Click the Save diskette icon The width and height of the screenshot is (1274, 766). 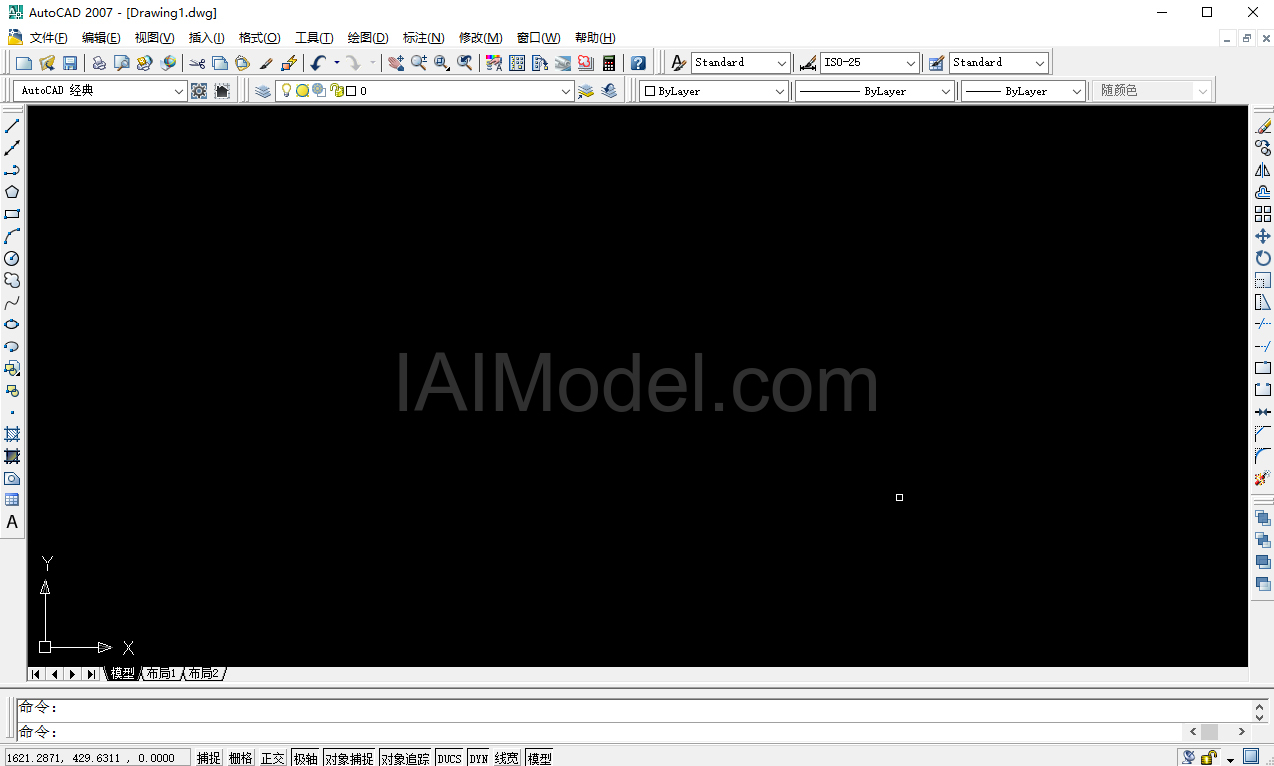coord(70,63)
